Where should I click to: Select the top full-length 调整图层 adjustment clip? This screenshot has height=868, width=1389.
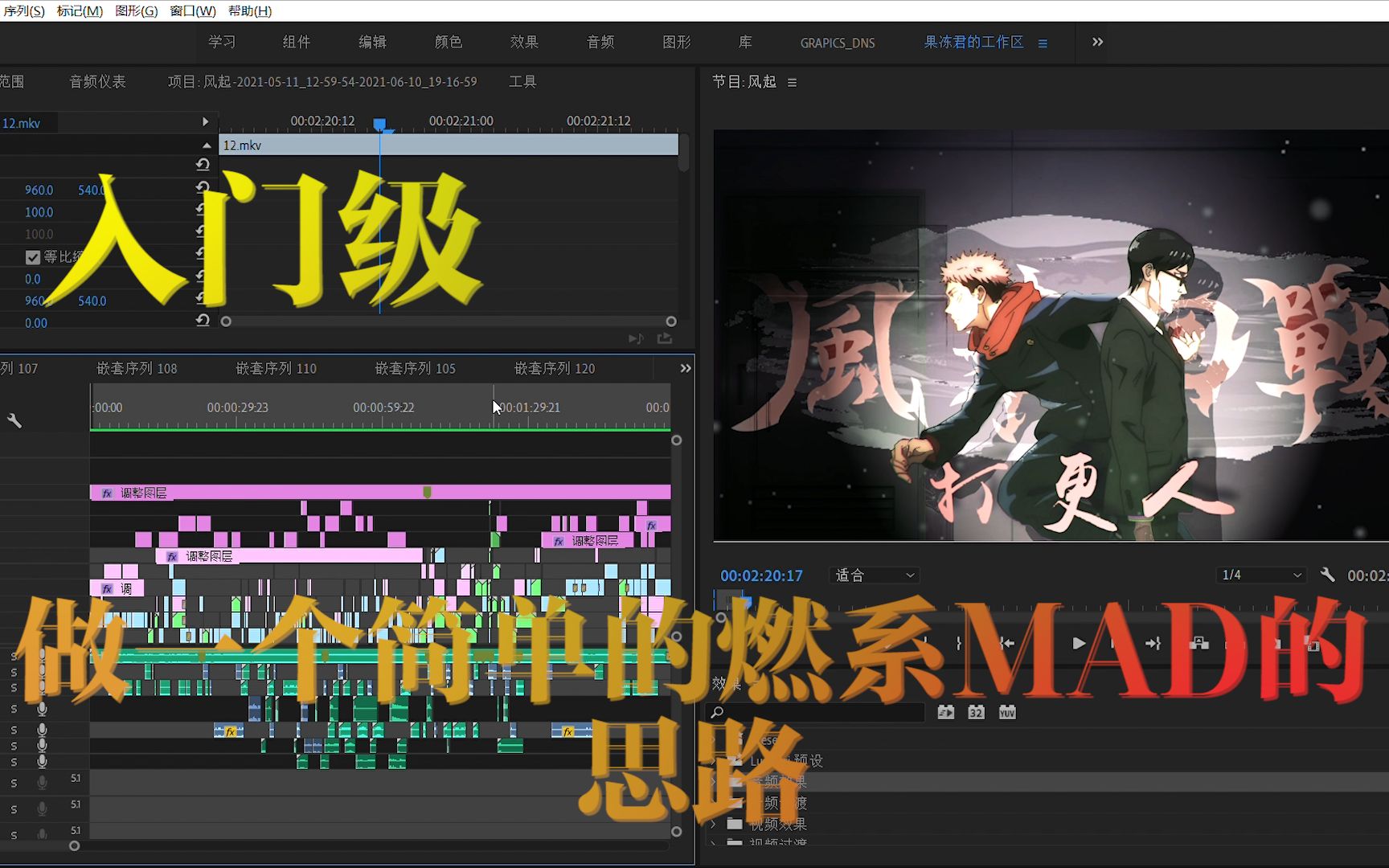pos(380,492)
